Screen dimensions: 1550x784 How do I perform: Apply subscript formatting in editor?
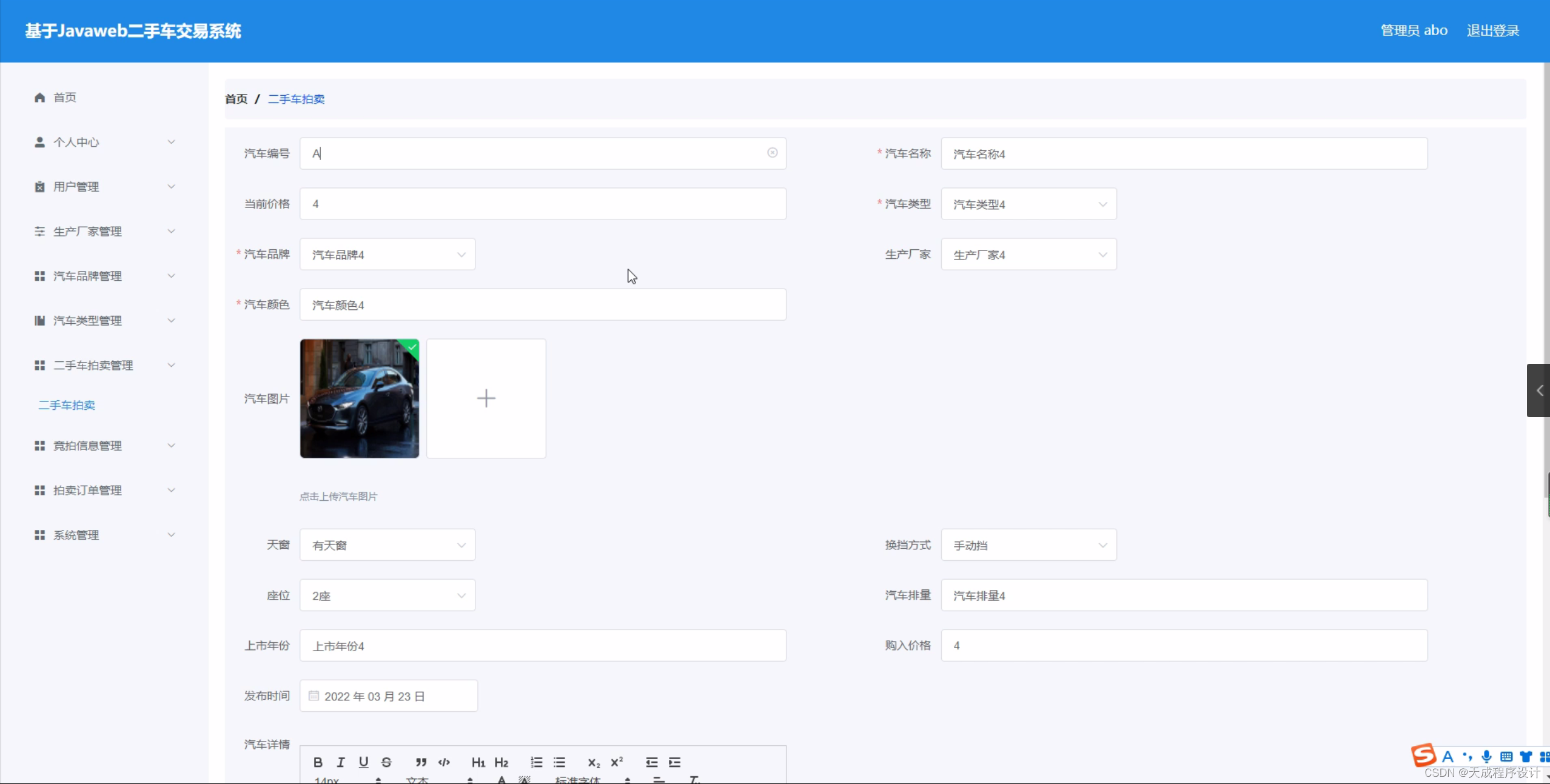593,762
